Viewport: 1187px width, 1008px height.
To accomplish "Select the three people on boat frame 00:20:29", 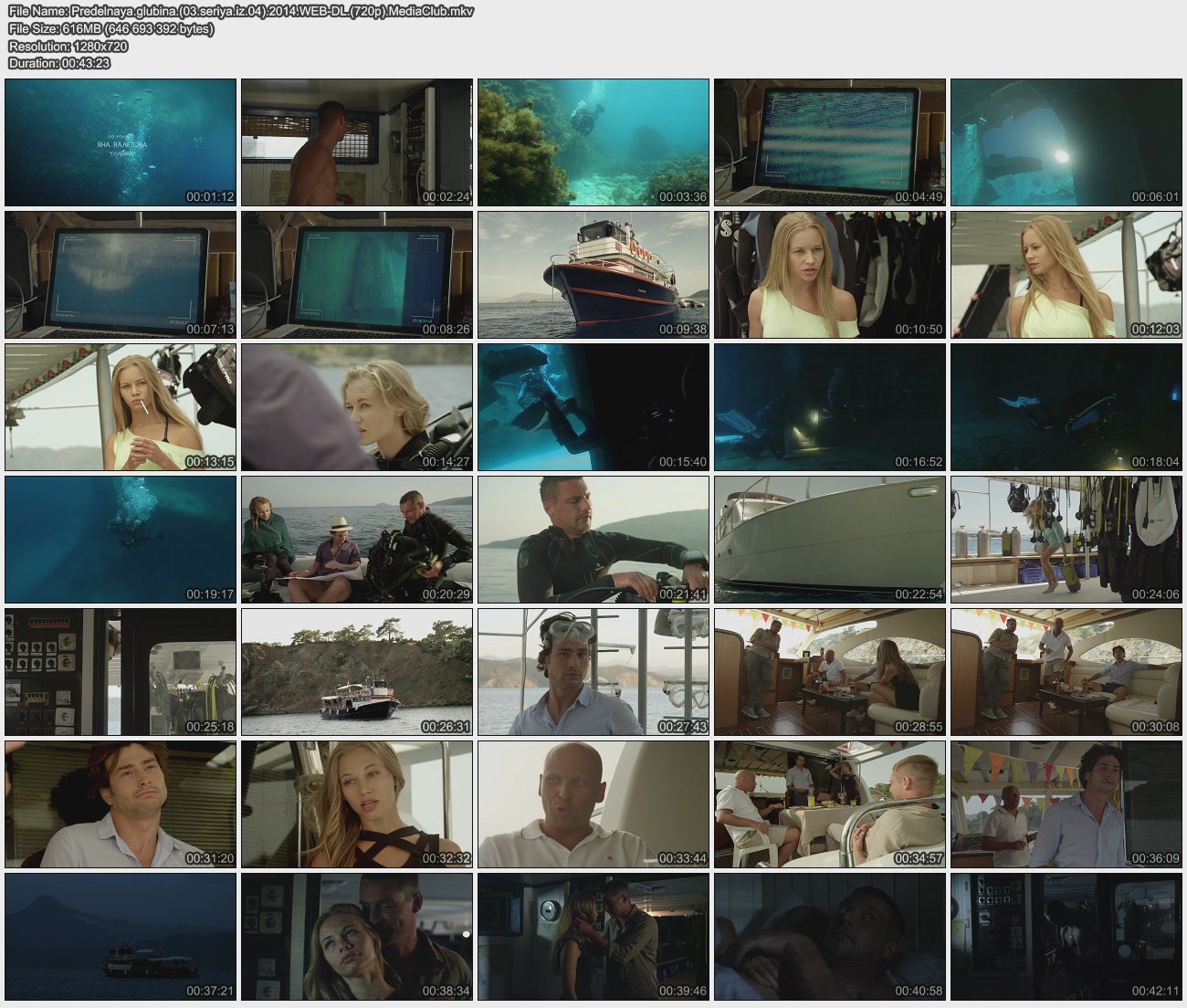I will point(357,540).
